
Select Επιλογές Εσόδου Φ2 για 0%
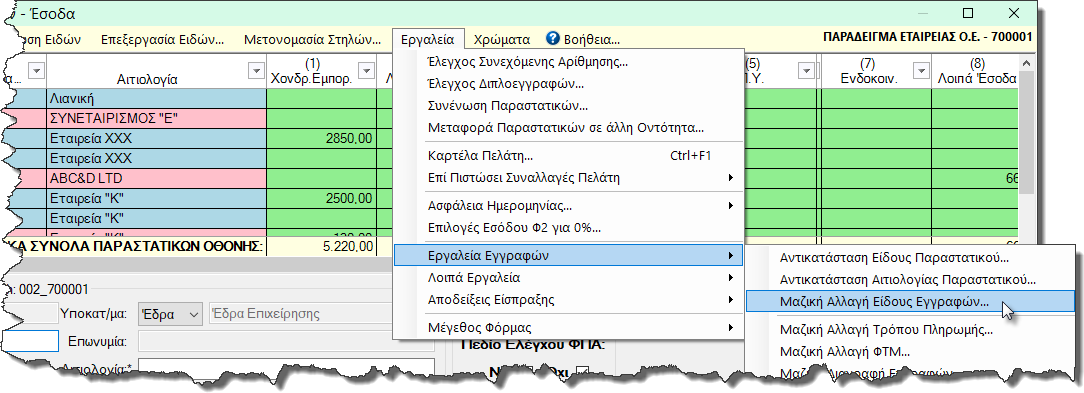[569, 227]
